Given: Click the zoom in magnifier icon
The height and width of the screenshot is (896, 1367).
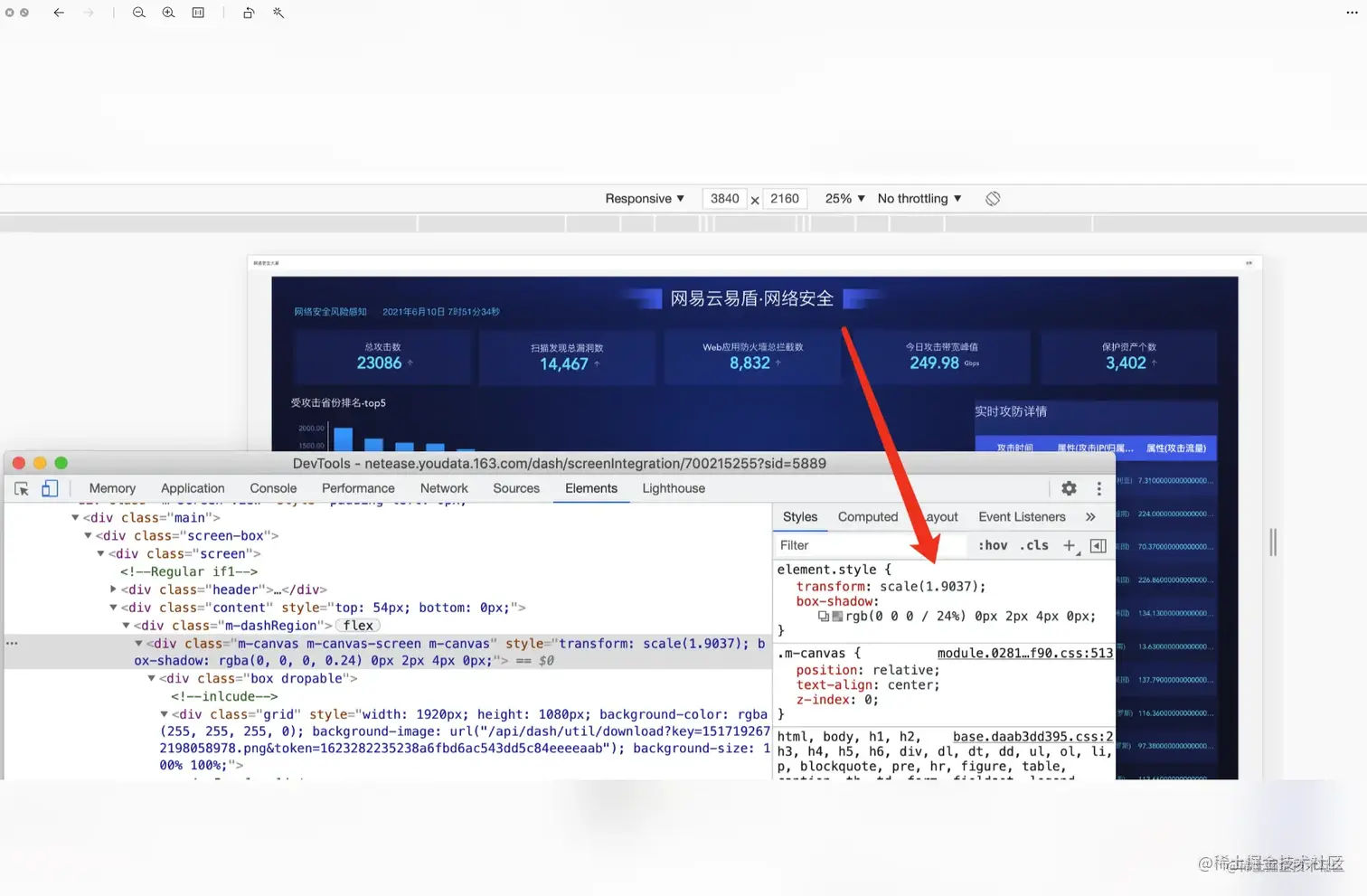Looking at the screenshot, I should [169, 13].
